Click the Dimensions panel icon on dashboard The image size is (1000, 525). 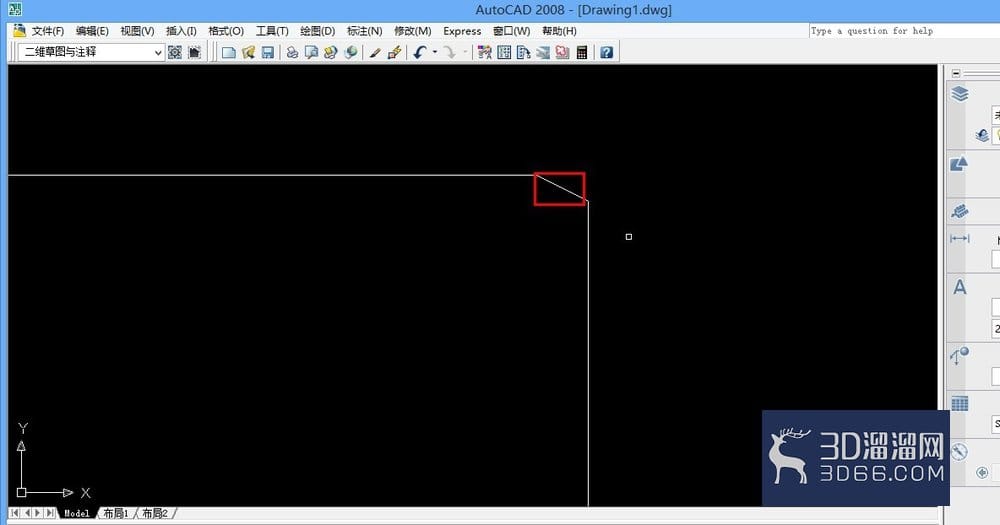coord(959,239)
